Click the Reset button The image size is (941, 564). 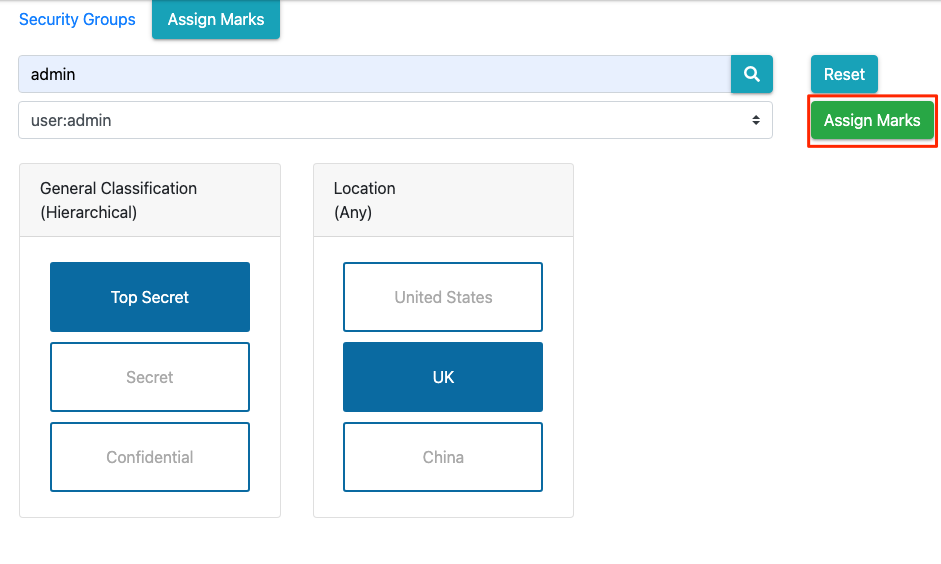844,74
